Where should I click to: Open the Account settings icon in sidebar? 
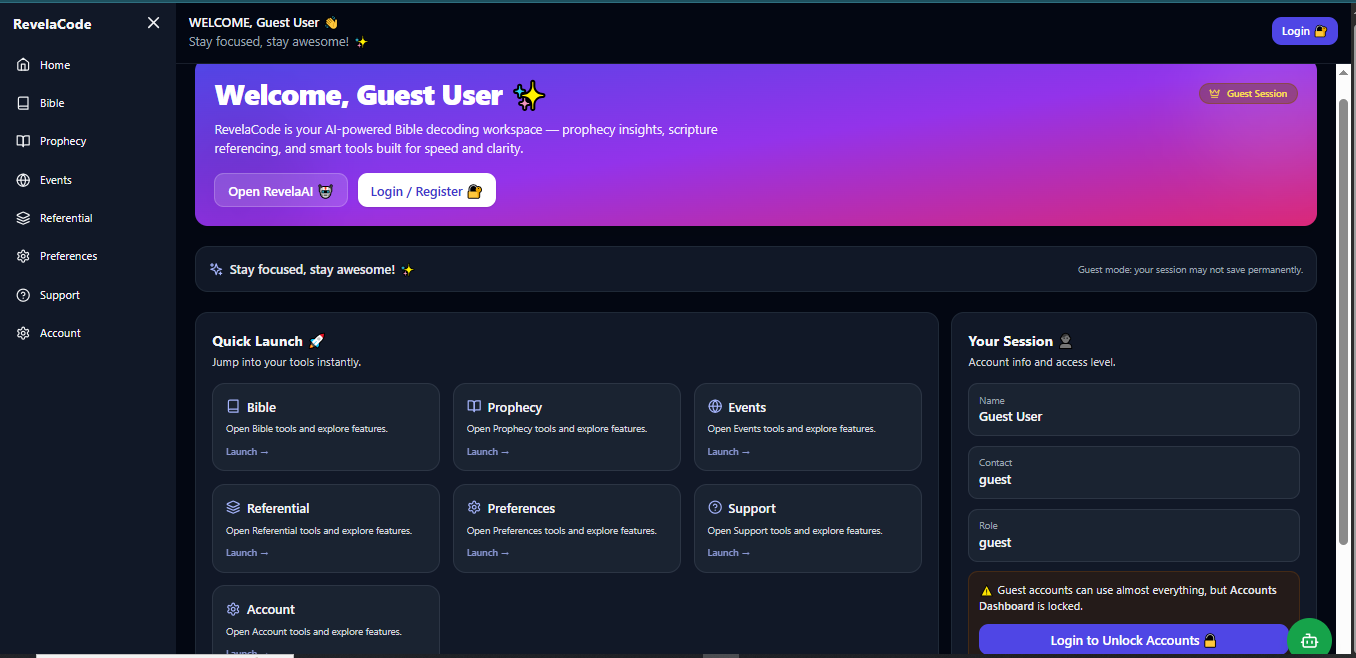click(x=24, y=332)
